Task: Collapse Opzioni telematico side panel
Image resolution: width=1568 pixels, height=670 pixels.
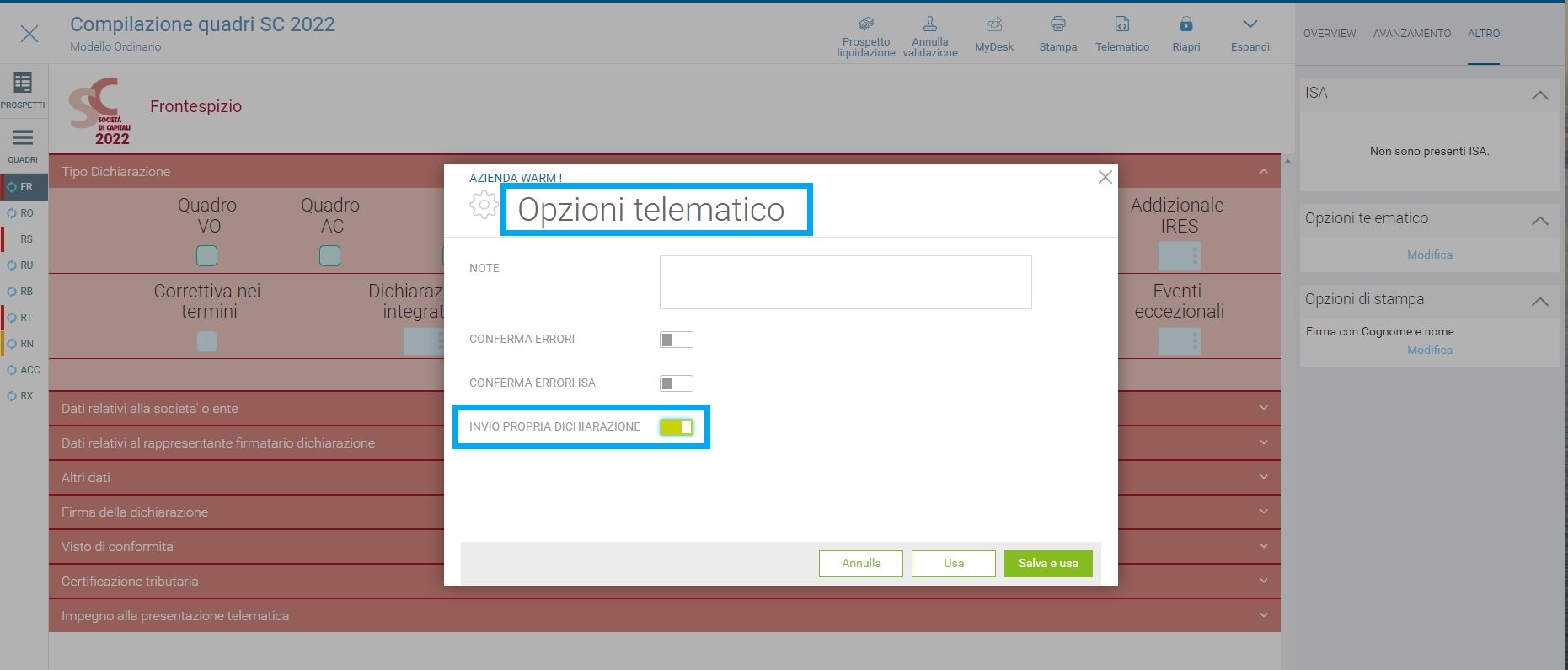Action: 1539,221
